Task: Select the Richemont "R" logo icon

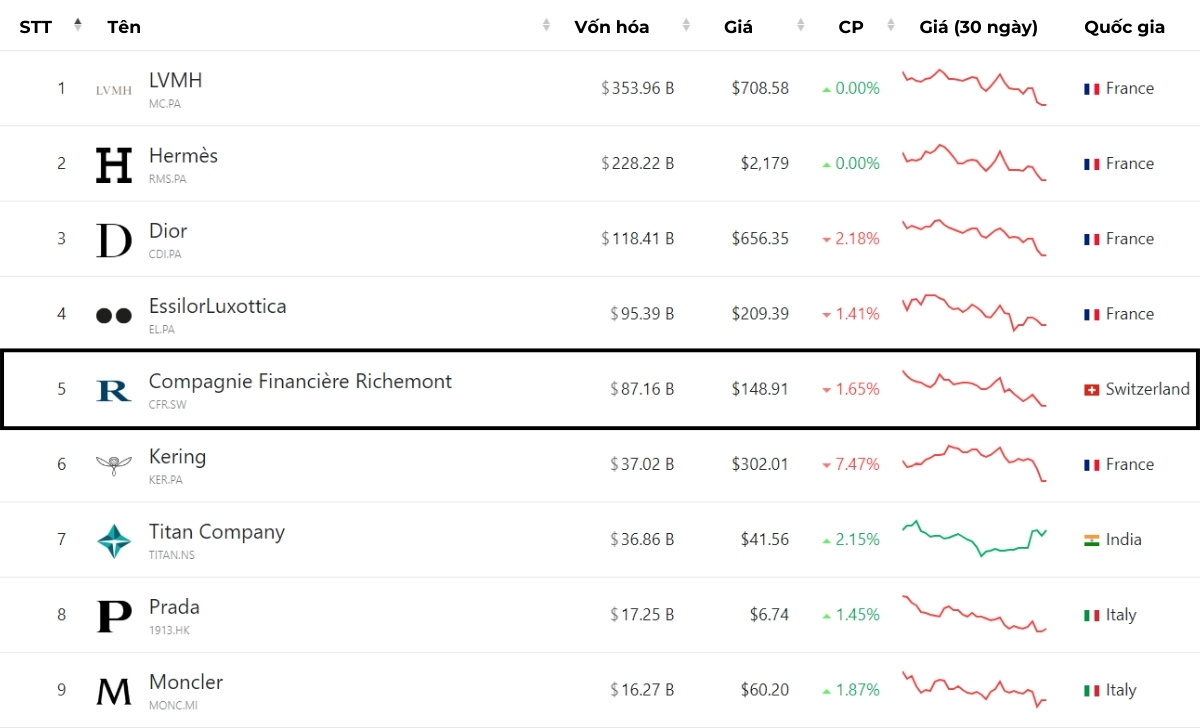Action: pyautogui.click(x=115, y=389)
